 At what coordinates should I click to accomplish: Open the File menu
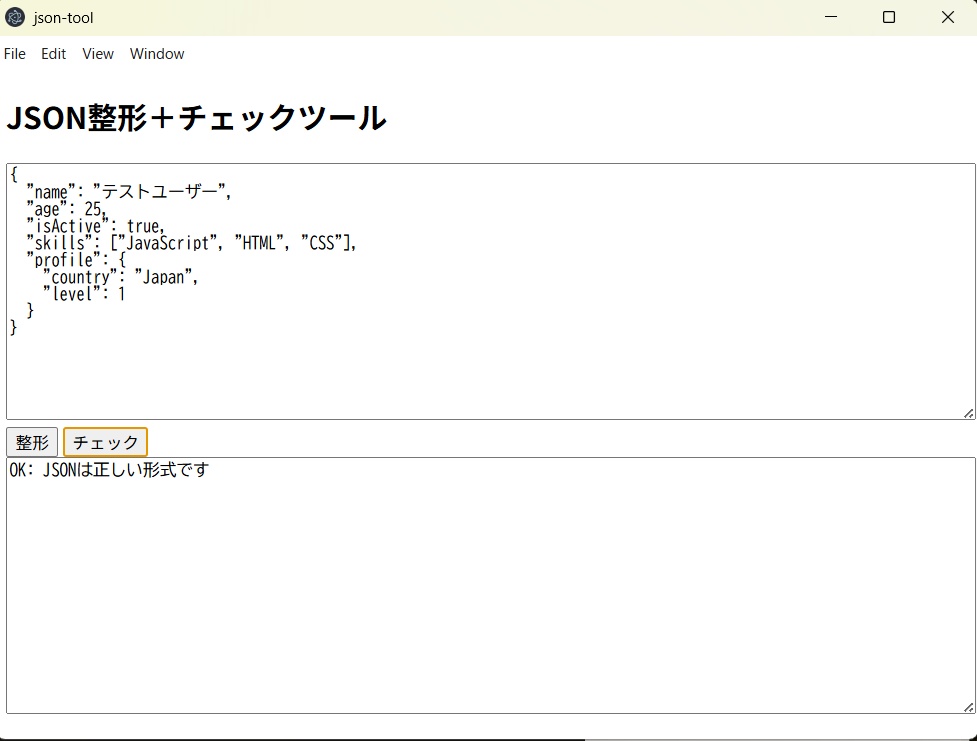pos(15,54)
